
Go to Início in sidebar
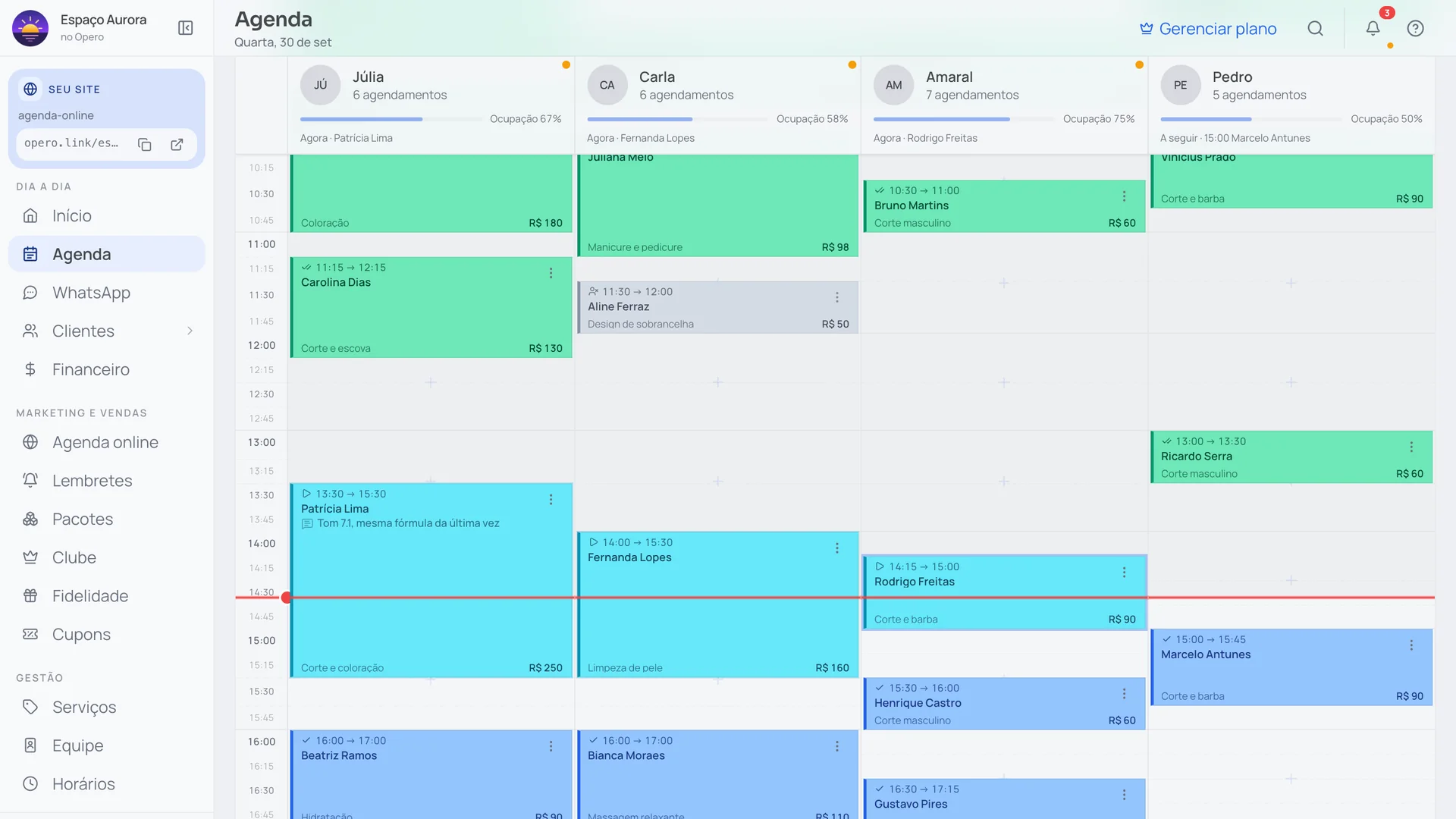[106, 215]
